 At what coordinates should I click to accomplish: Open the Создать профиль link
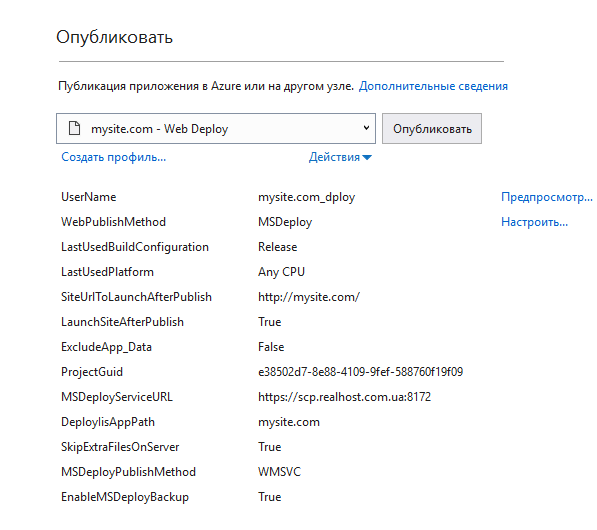click(113, 157)
